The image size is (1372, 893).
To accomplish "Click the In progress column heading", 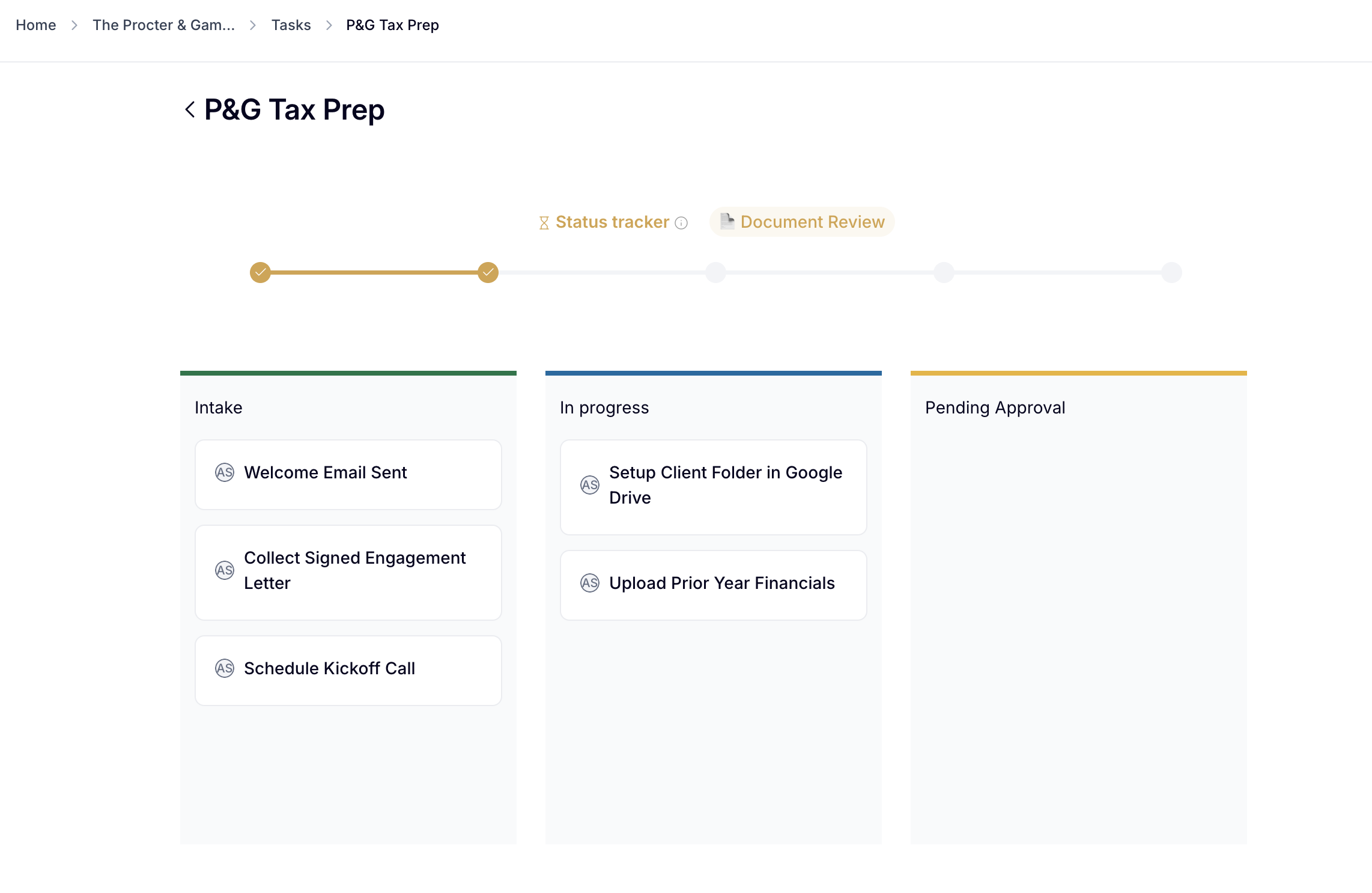I will (604, 407).
